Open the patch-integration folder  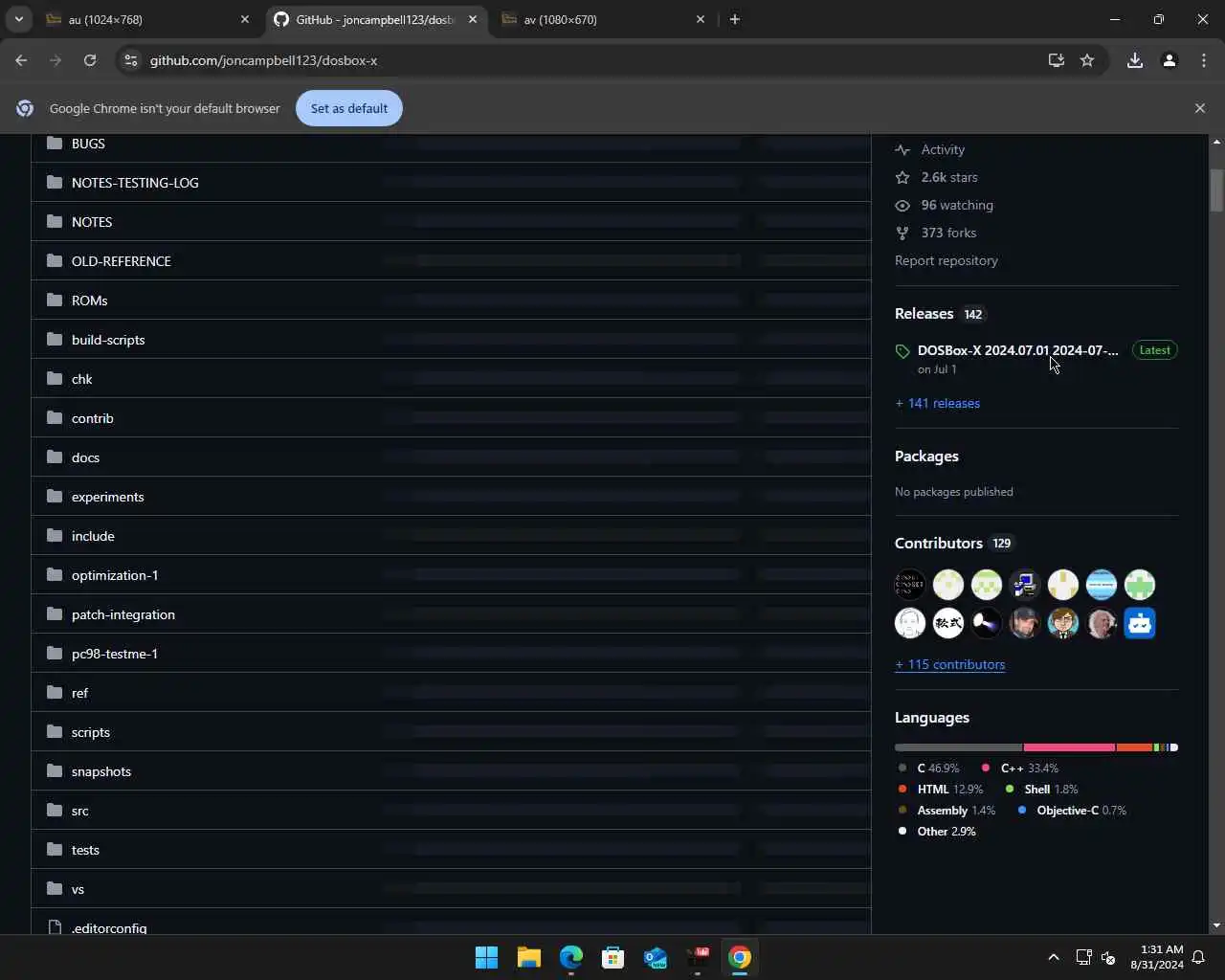(123, 614)
